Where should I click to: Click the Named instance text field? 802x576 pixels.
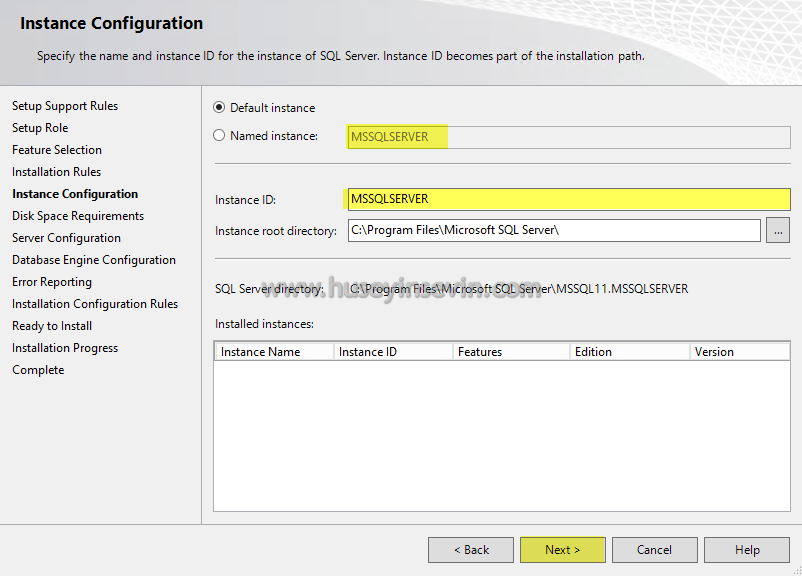(569, 137)
